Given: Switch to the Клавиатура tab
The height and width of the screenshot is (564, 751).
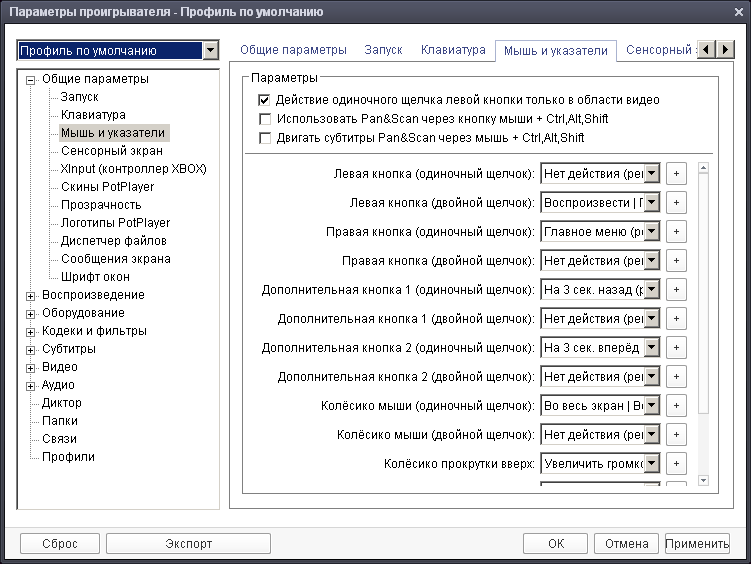Looking at the screenshot, I should coord(453,50).
